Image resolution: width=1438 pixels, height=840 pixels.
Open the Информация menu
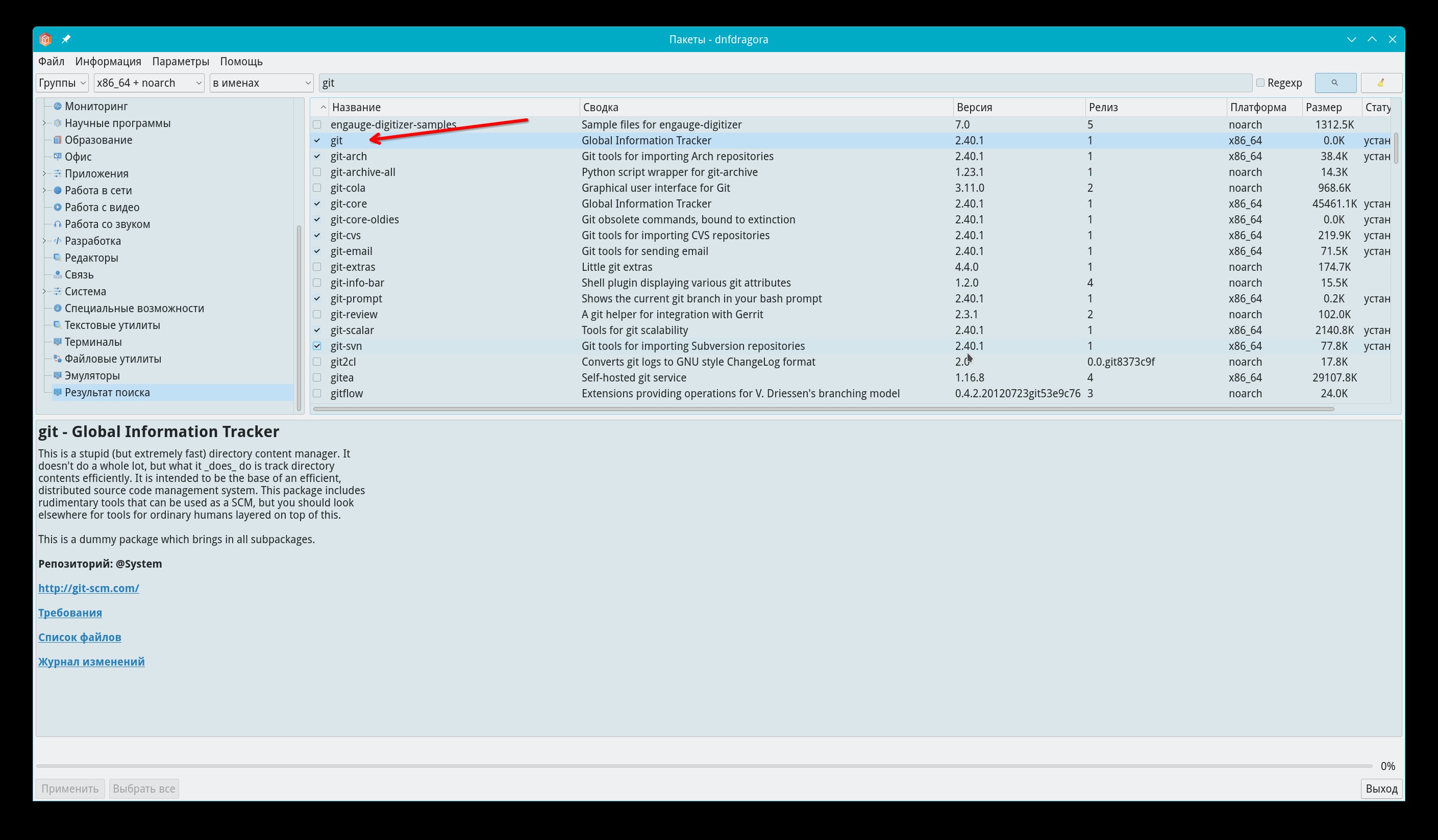point(108,61)
